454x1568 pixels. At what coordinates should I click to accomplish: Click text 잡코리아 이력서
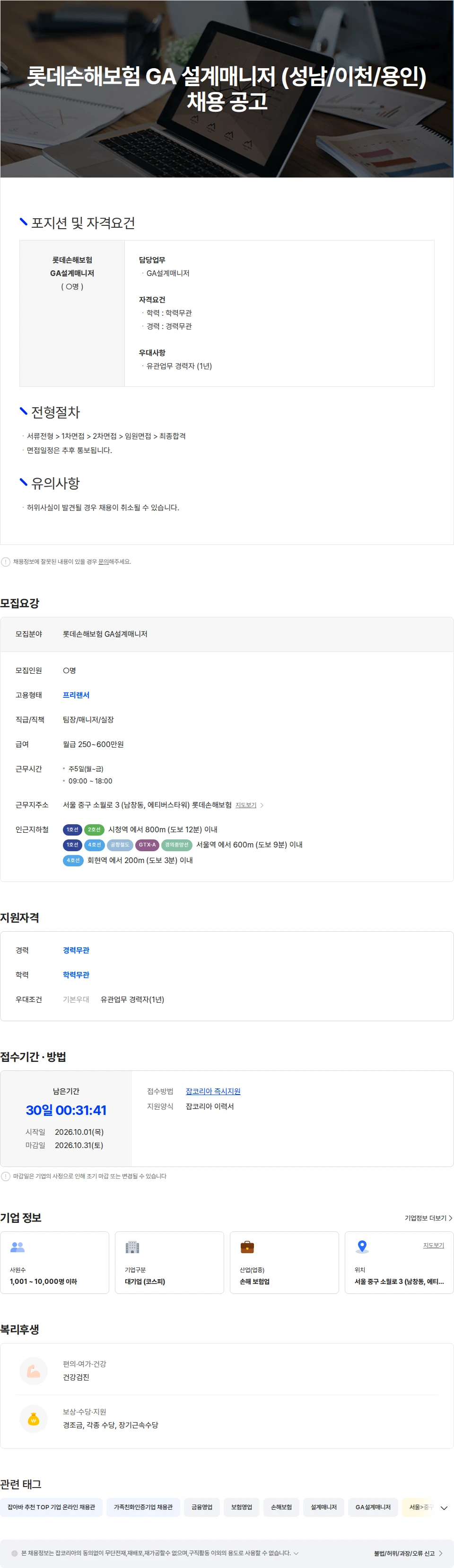pyautogui.click(x=210, y=1106)
